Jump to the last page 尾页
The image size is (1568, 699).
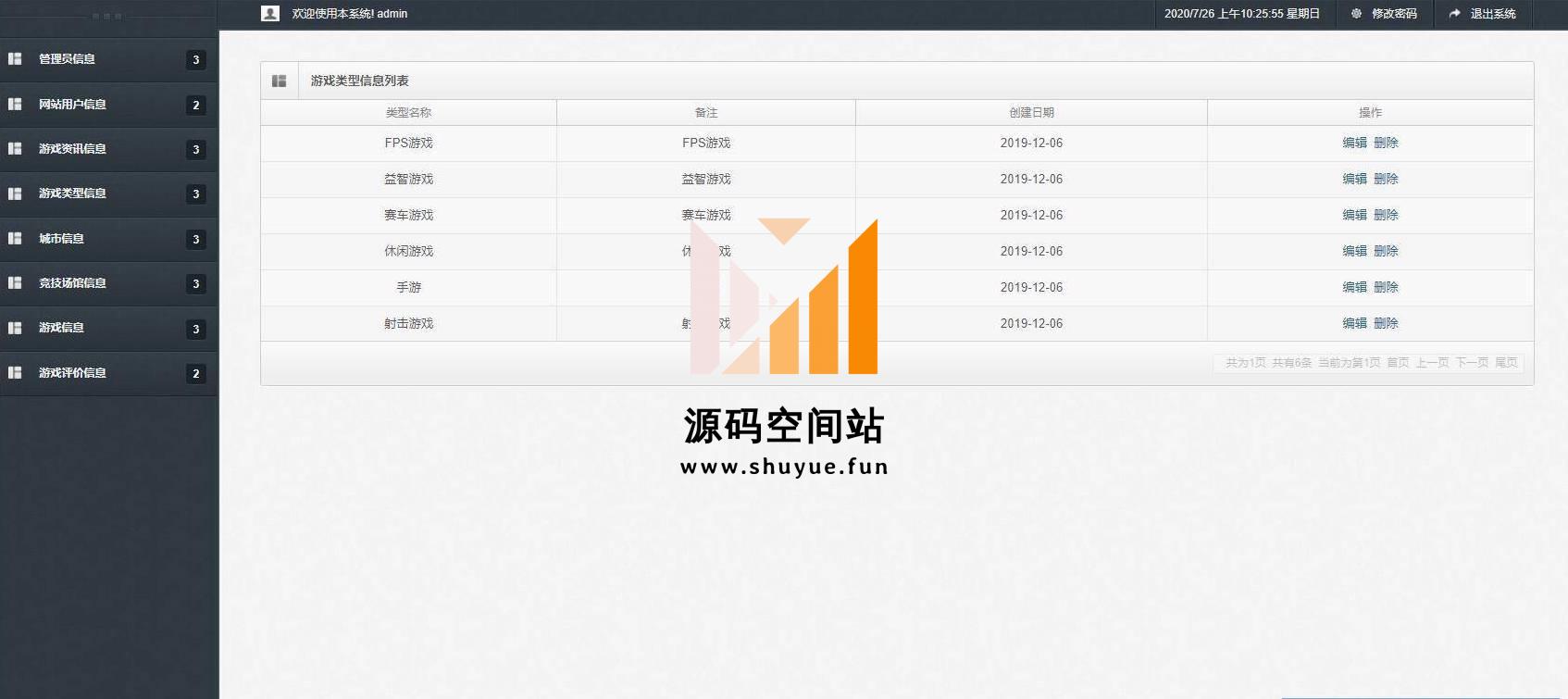click(x=1506, y=363)
